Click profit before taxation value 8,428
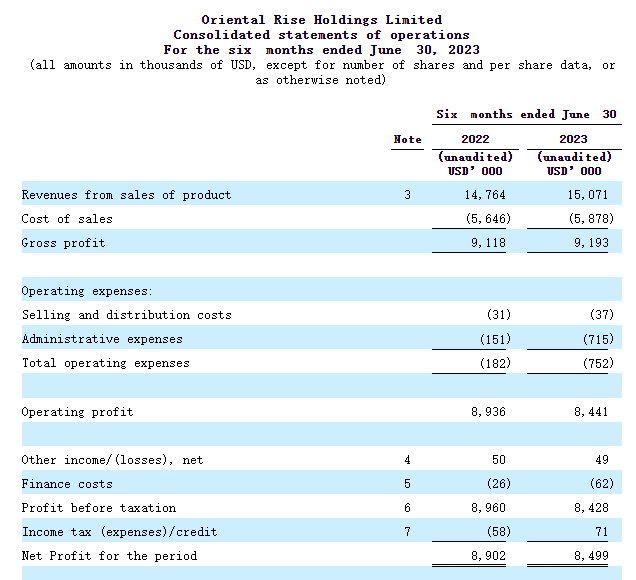The width and height of the screenshot is (636, 580). [x=591, y=508]
